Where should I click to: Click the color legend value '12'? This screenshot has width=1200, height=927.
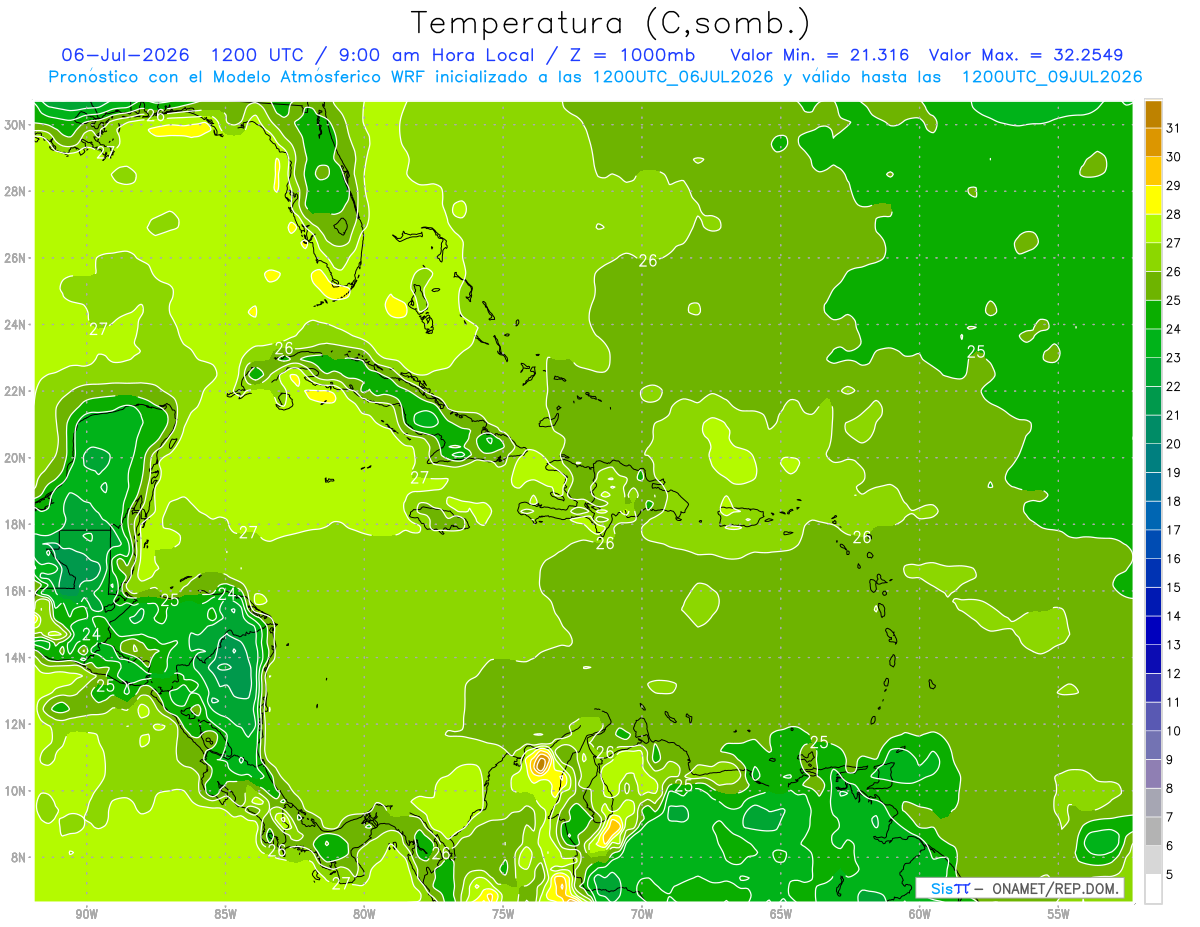tap(1174, 674)
